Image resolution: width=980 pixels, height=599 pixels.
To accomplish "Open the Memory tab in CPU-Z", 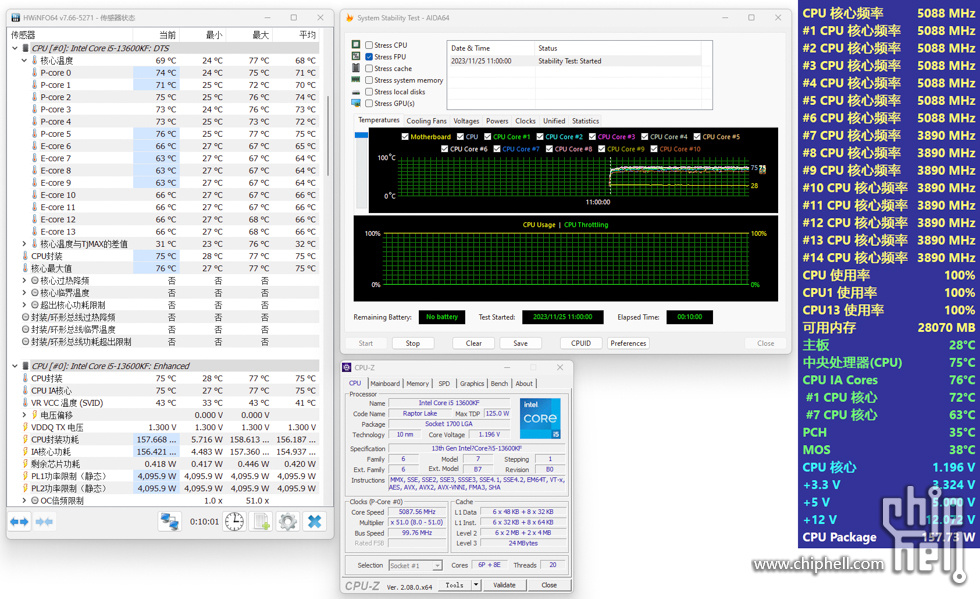I will pyautogui.click(x=418, y=383).
